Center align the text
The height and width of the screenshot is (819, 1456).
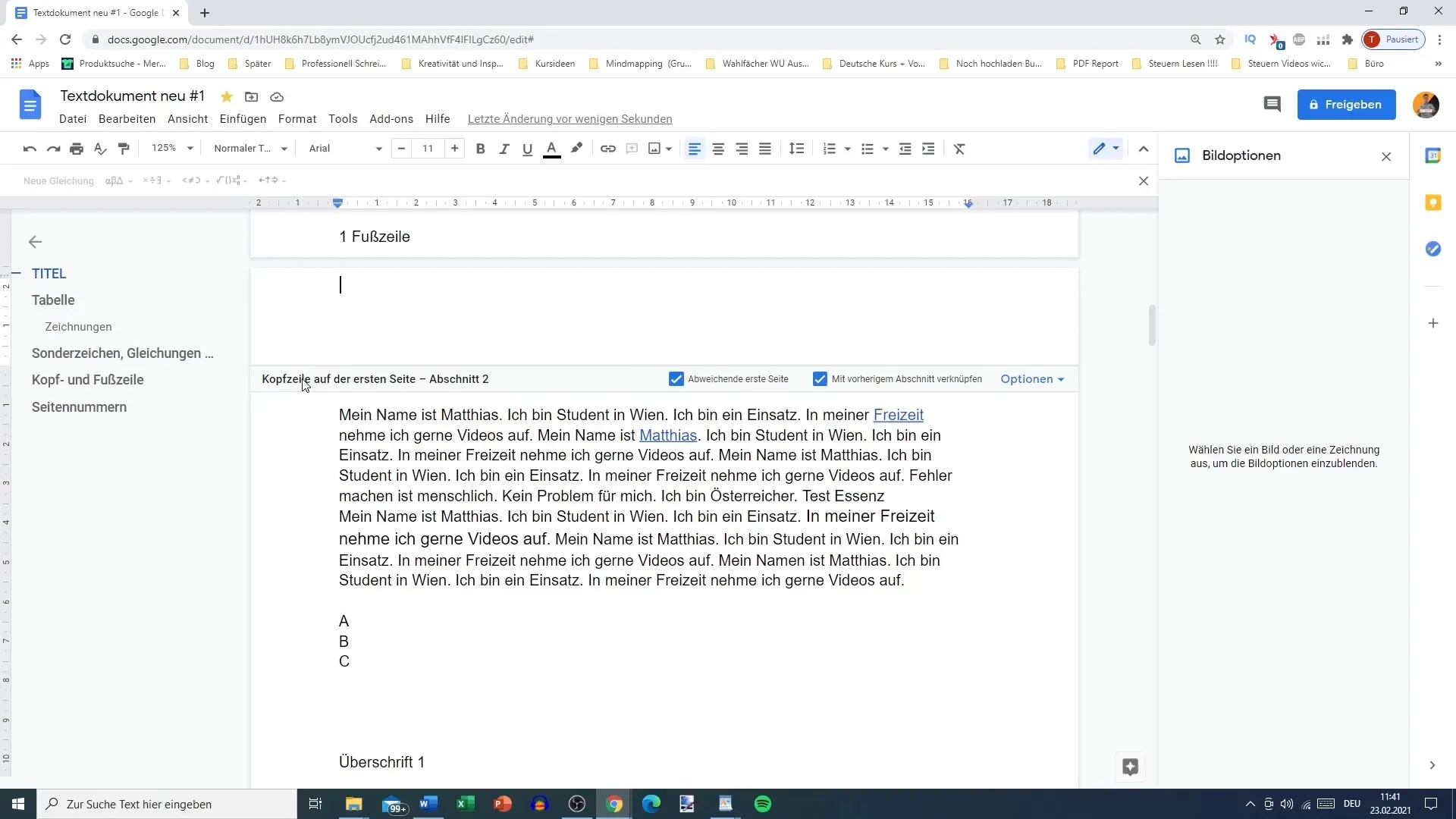coord(718,149)
